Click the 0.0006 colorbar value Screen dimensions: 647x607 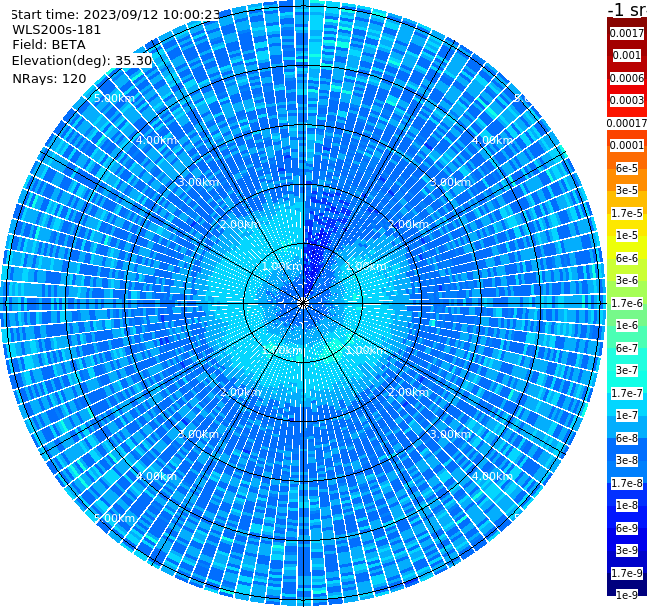click(627, 78)
